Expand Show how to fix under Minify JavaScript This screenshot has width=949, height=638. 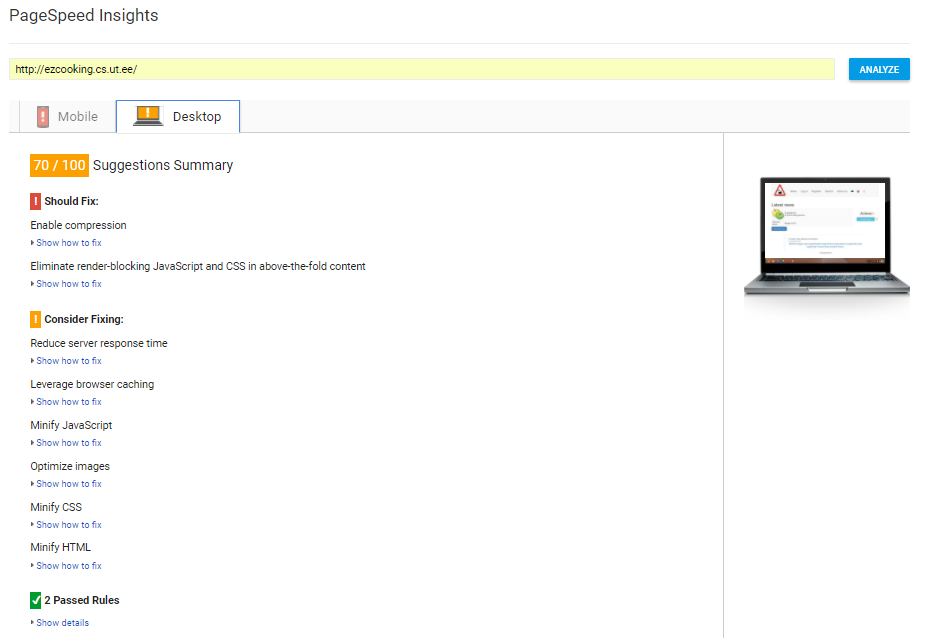68,443
